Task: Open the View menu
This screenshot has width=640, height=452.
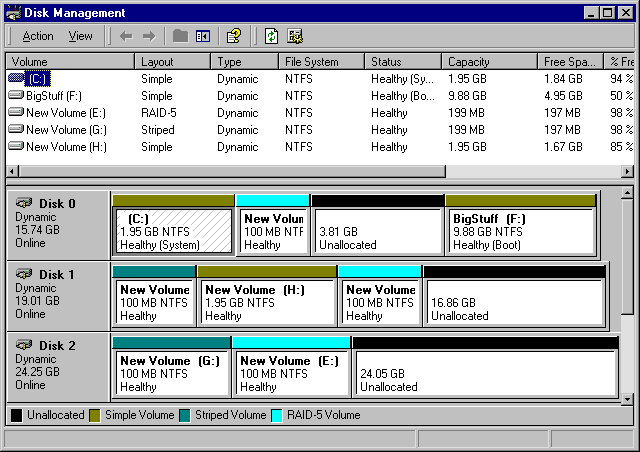Action: click(80, 36)
